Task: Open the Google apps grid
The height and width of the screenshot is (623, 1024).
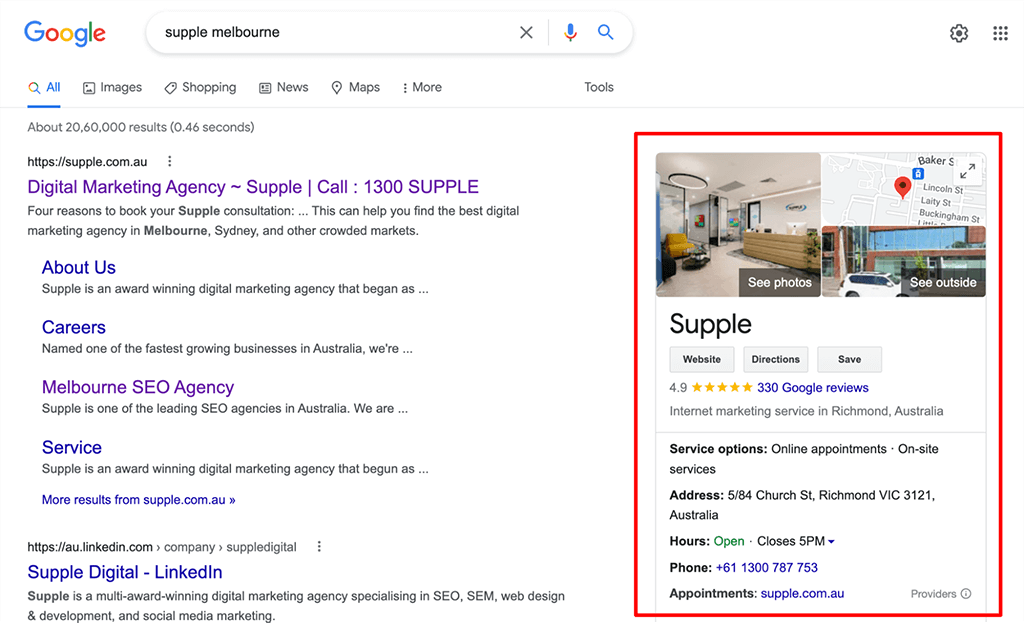Action: pyautogui.click(x=1000, y=33)
